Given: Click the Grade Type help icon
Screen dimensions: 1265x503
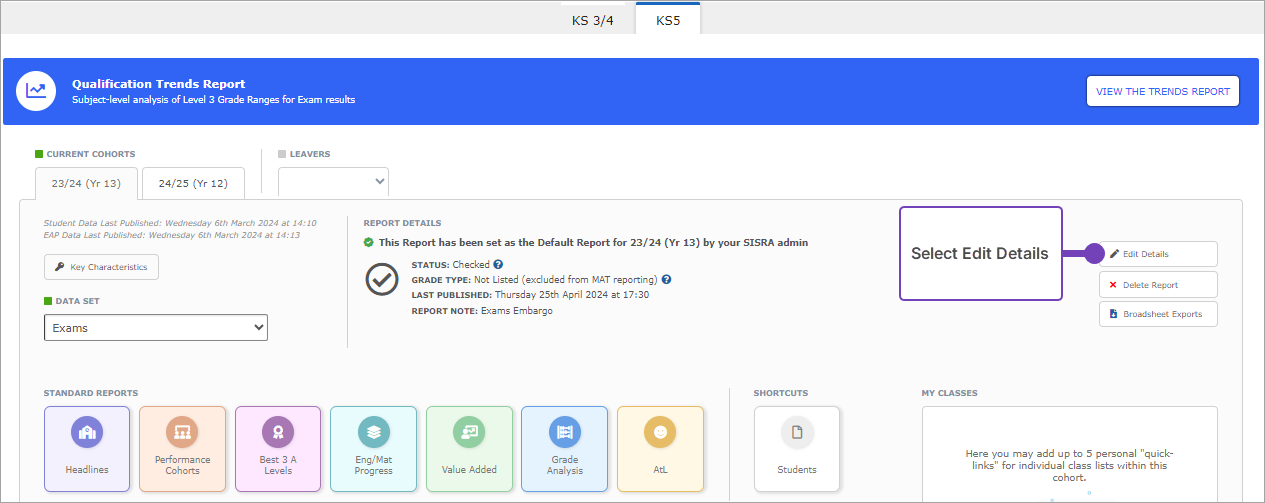Looking at the screenshot, I should coord(666,280).
